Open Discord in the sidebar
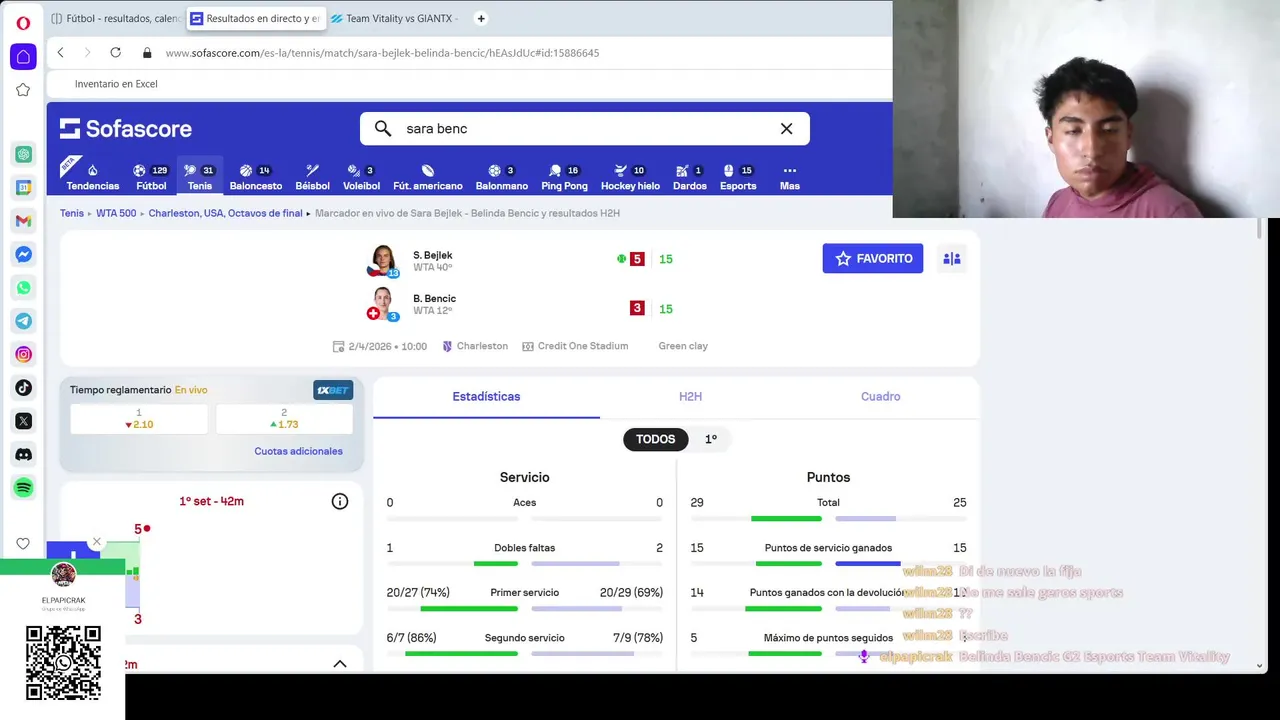1280x720 pixels. click(23, 454)
